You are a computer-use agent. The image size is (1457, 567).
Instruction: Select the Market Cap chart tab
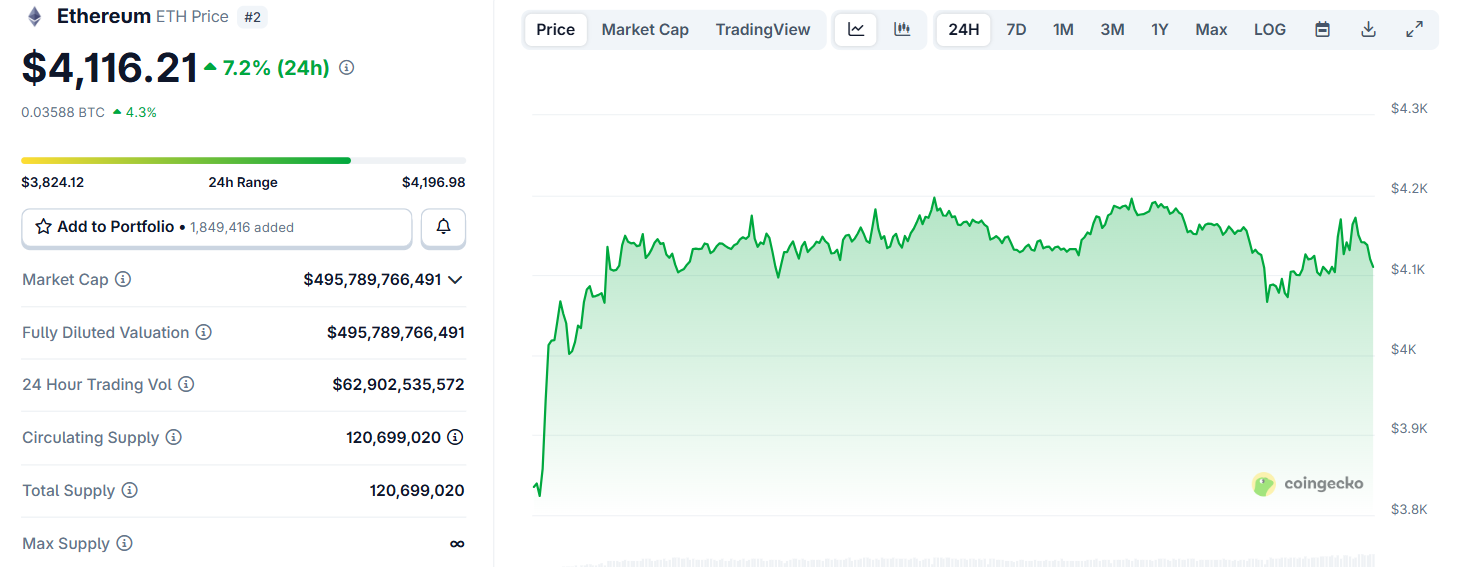645,30
